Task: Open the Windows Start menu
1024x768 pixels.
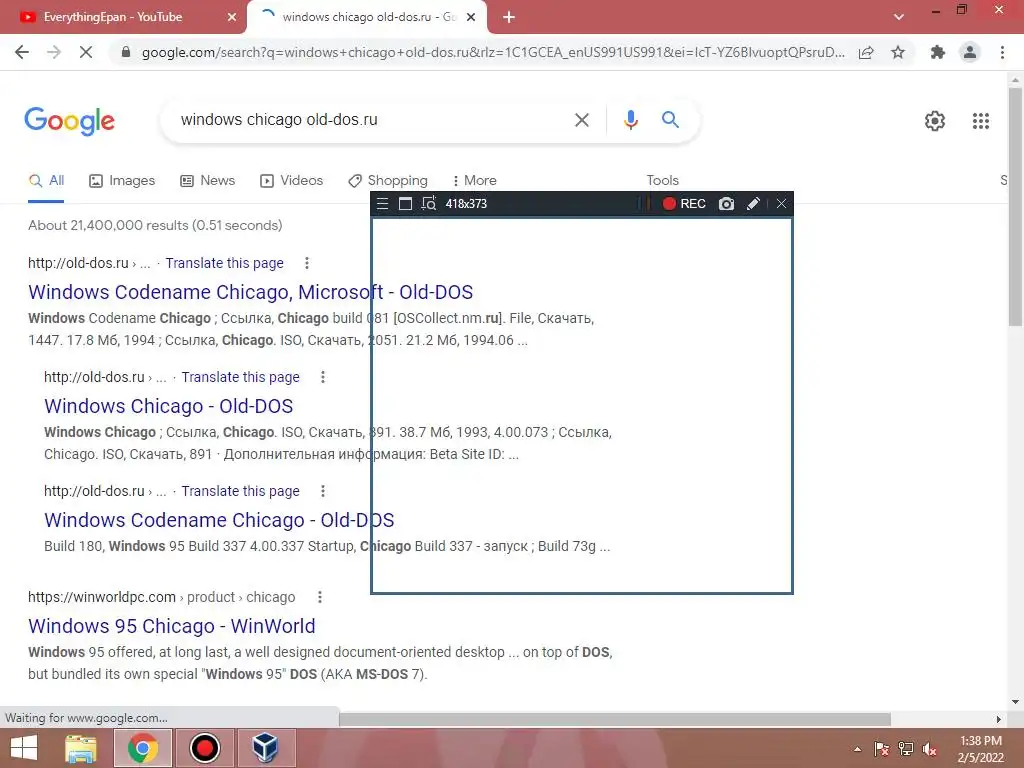Action: pos(24,748)
